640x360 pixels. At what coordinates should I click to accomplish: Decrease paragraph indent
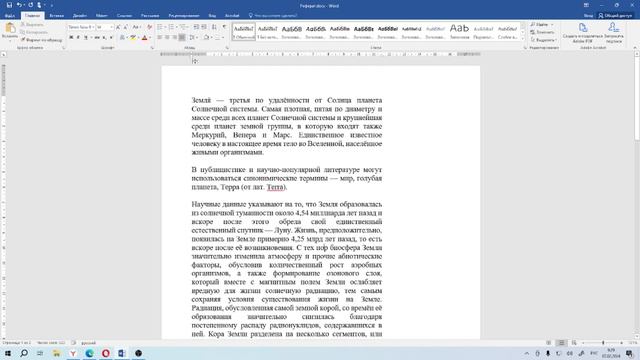196,27
